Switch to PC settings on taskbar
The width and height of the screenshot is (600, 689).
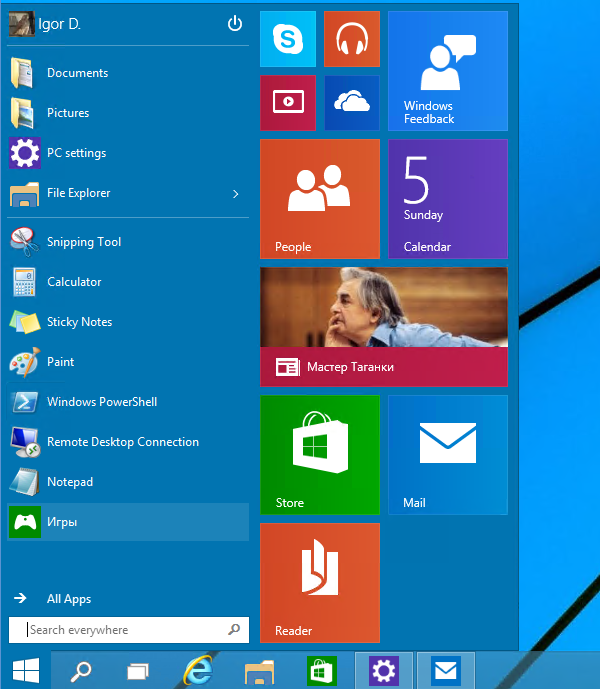(384, 671)
